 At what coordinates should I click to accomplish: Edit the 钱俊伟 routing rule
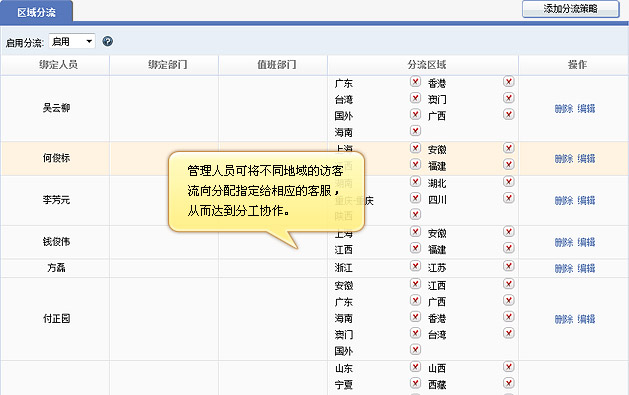(x=586, y=242)
